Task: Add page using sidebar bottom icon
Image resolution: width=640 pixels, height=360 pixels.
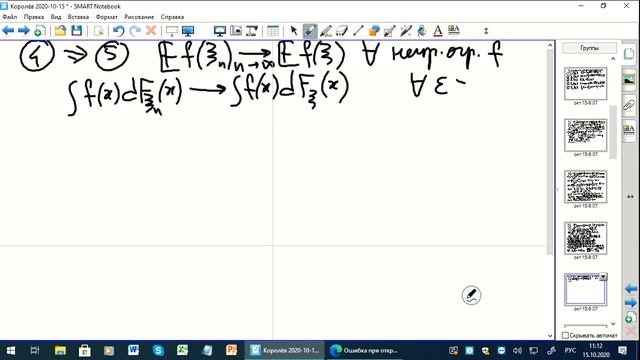Action: (x=631, y=317)
